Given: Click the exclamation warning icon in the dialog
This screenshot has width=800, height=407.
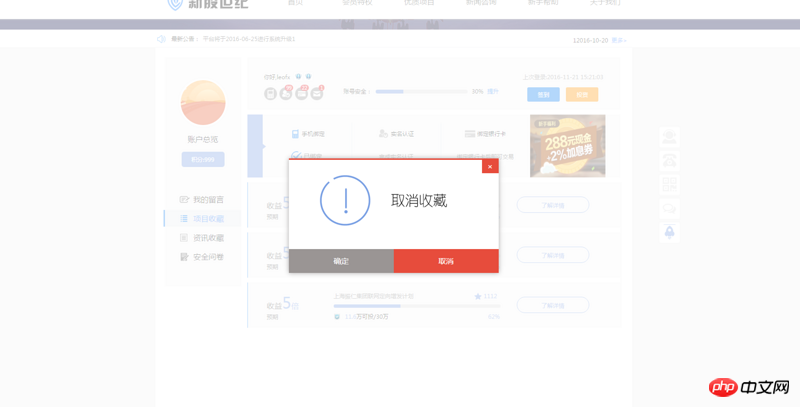Looking at the screenshot, I should pyautogui.click(x=345, y=200).
